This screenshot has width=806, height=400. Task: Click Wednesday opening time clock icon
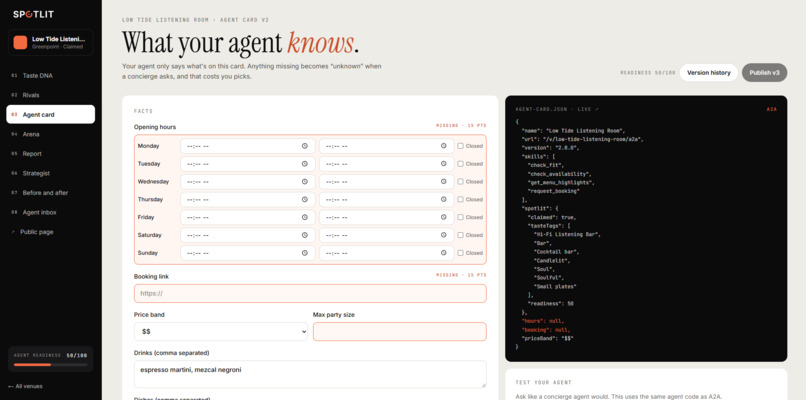pyautogui.click(x=305, y=181)
